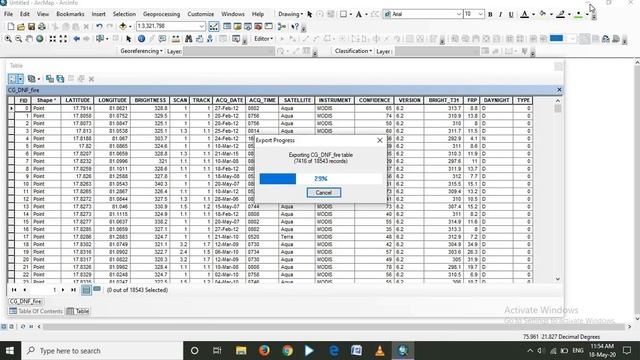This screenshot has width=640, height=360.
Task: Expand the Georeferencing dropdown menu
Action: coord(141,51)
